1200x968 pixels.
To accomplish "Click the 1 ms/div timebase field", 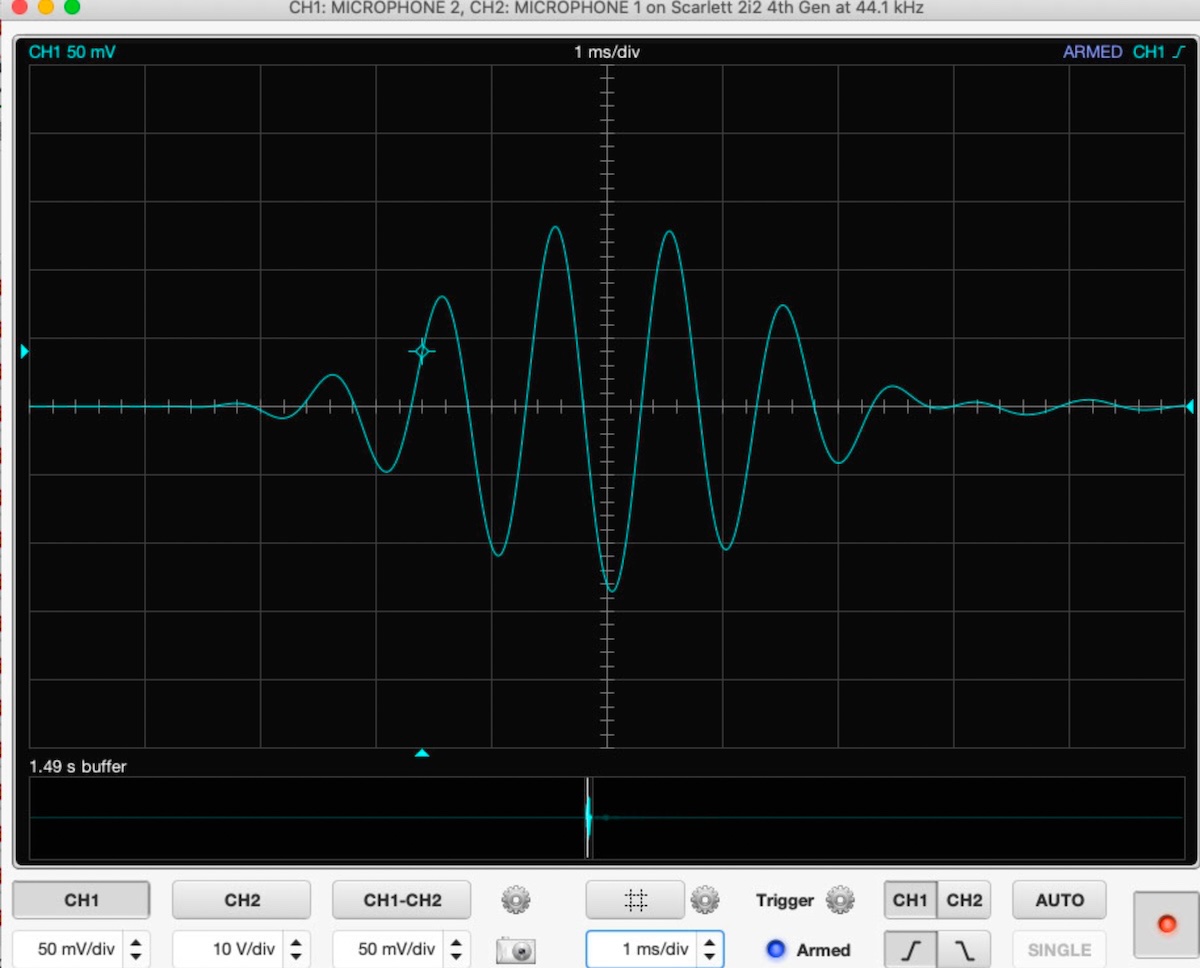I will tap(643, 949).
